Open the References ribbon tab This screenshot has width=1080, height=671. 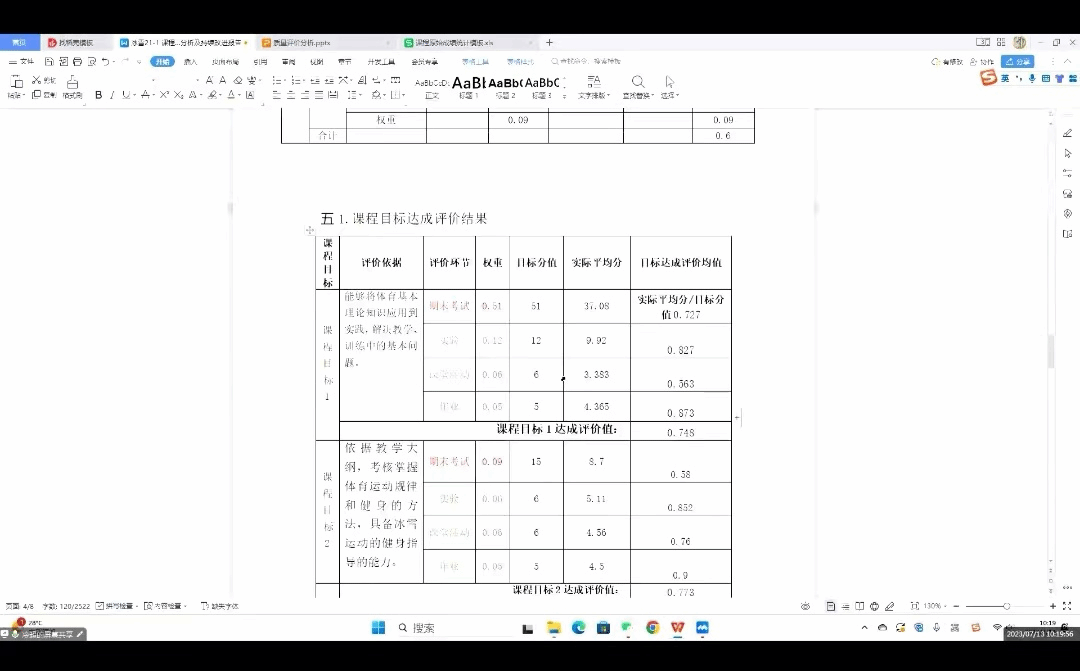click(260, 62)
